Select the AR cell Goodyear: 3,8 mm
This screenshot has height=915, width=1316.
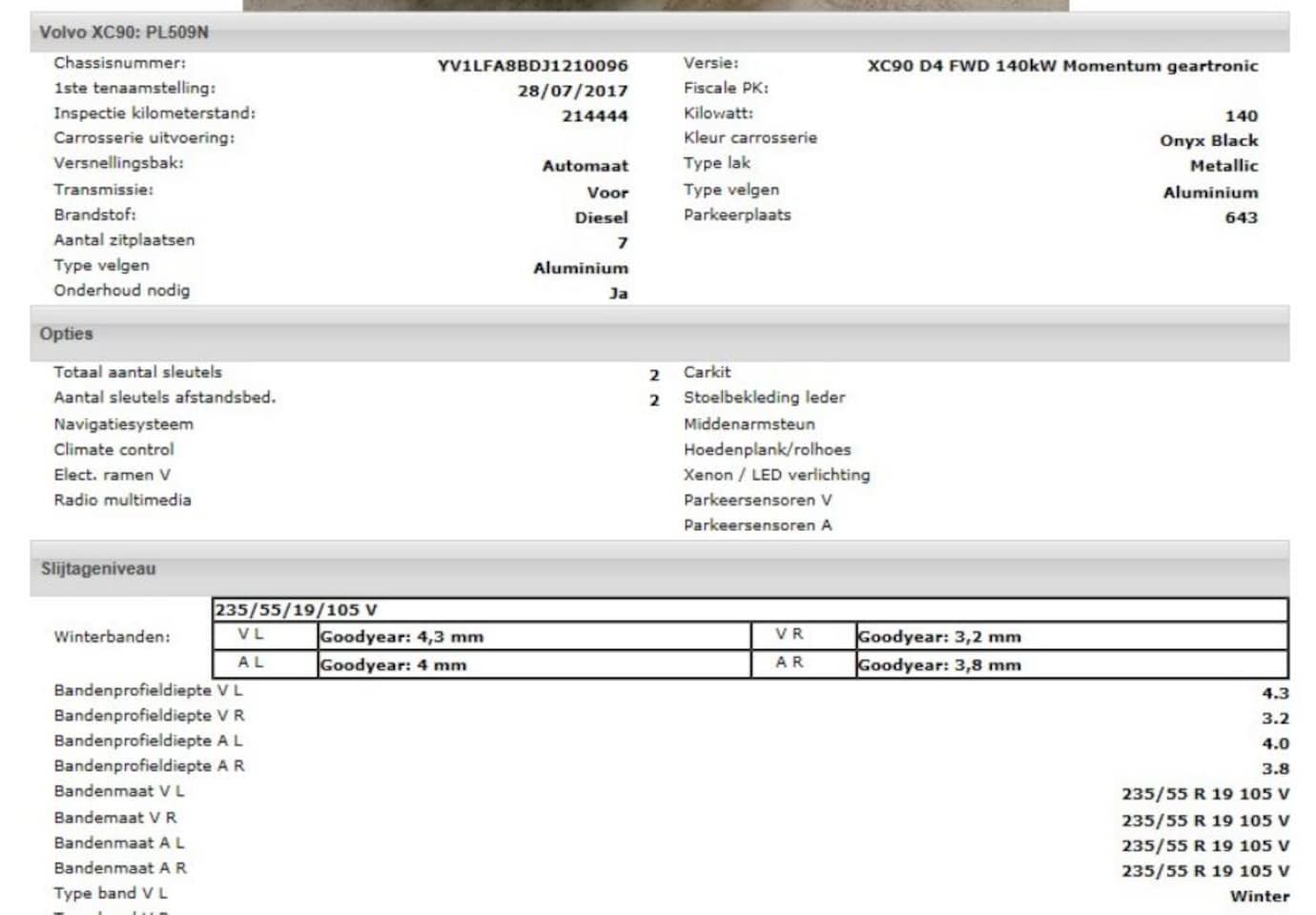coord(1072,664)
